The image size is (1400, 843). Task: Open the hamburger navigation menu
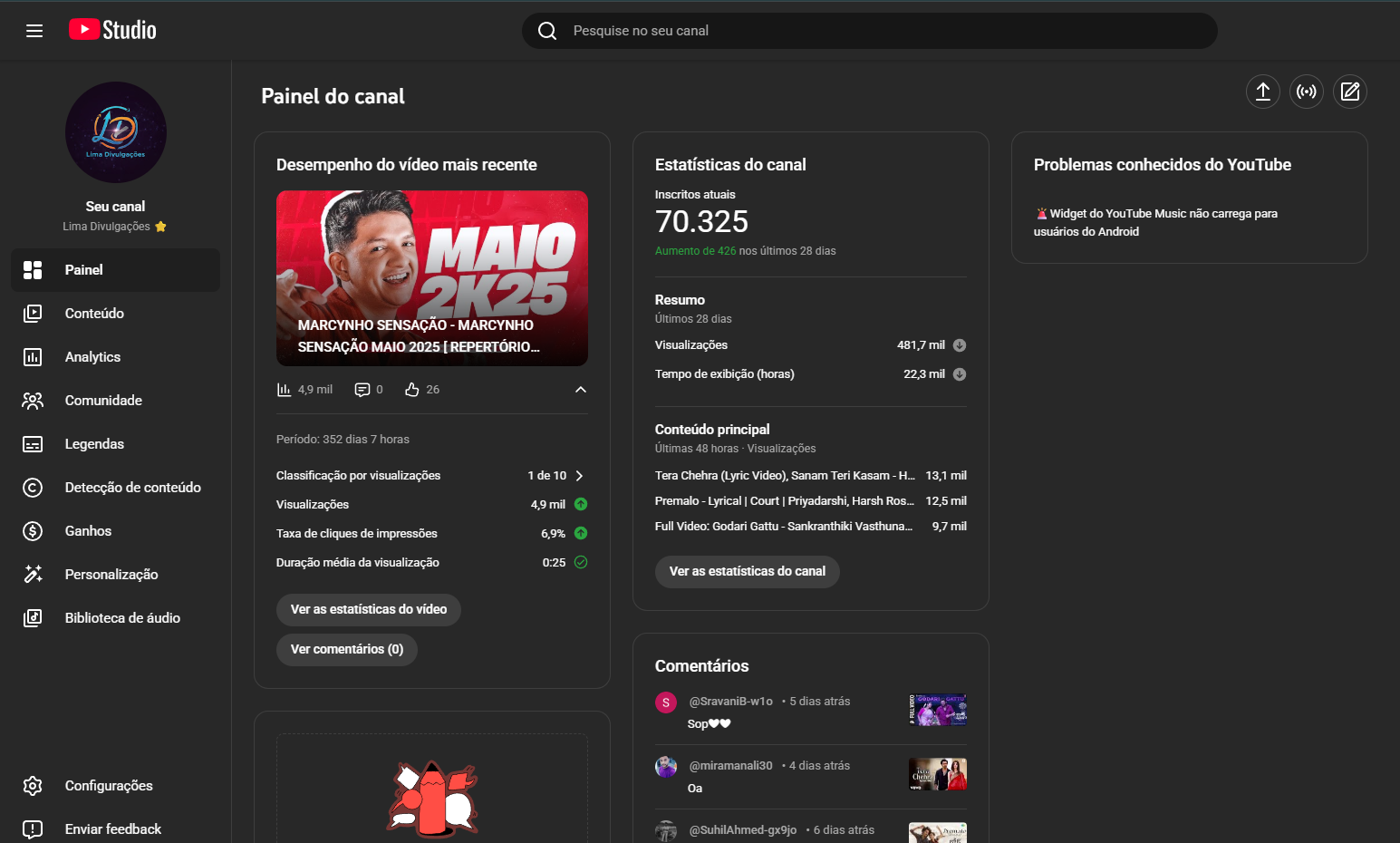click(x=34, y=31)
